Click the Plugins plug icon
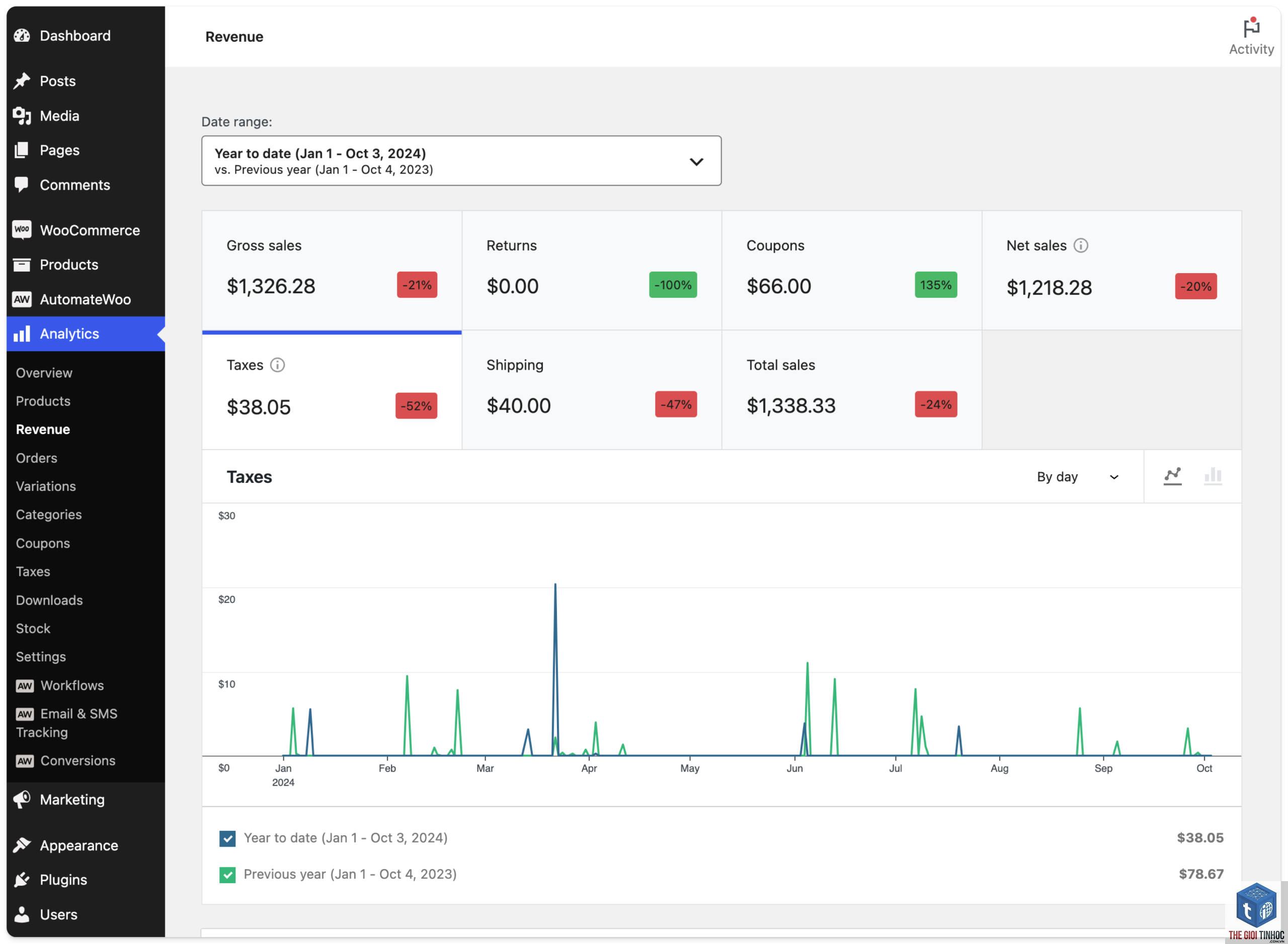 (22, 880)
